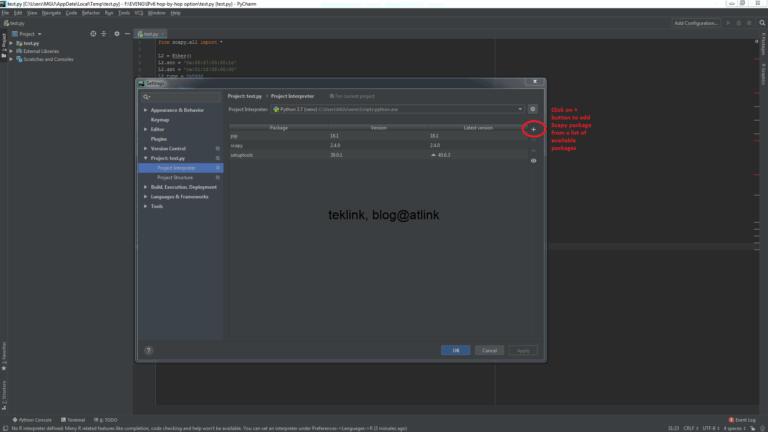Switch to the test.py editor tab
Image resolution: width=768 pixels, height=432 pixels.
pyautogui.click(x=148, y=33)
